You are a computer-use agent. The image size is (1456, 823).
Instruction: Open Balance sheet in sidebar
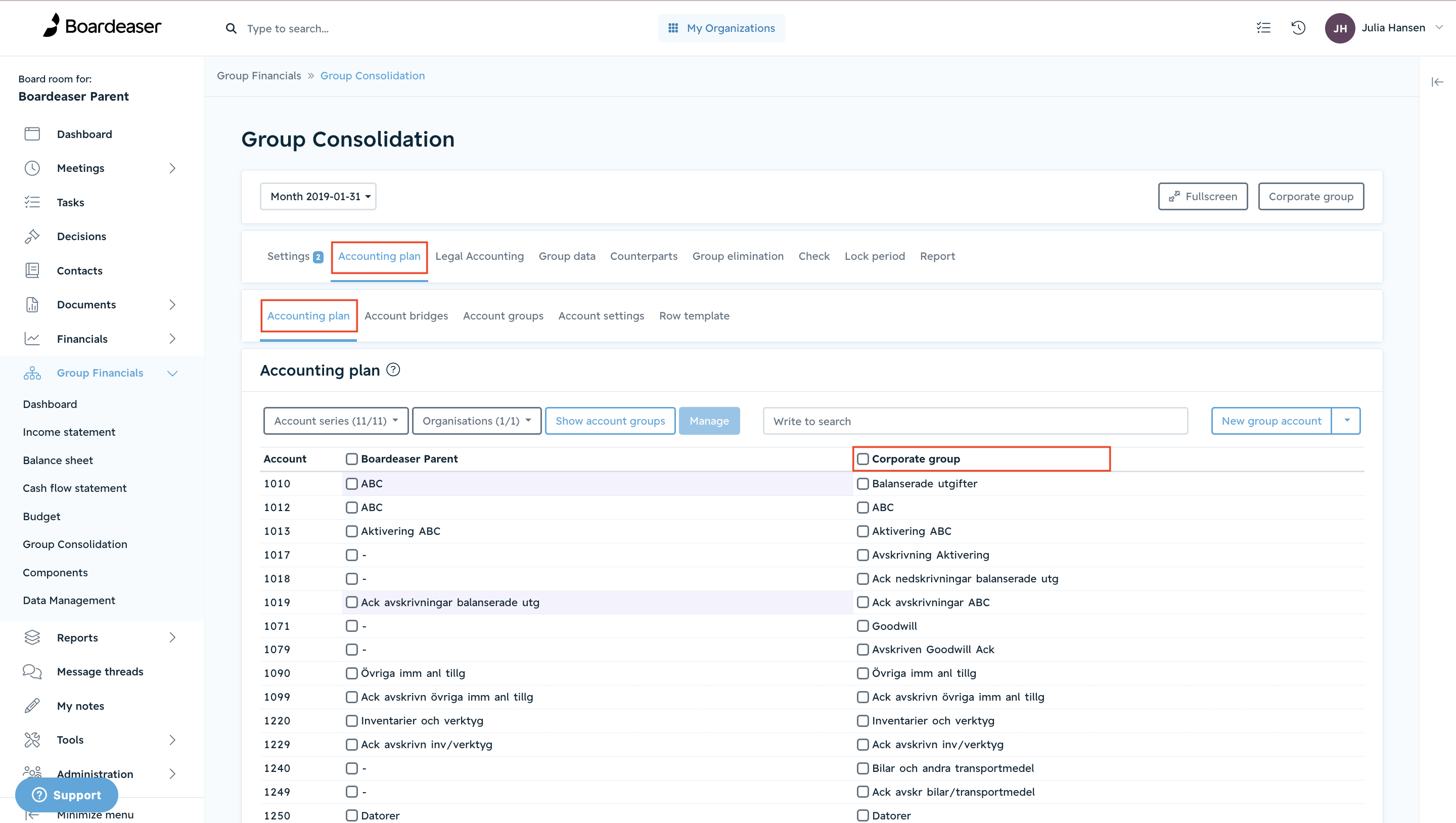(58, 460)
